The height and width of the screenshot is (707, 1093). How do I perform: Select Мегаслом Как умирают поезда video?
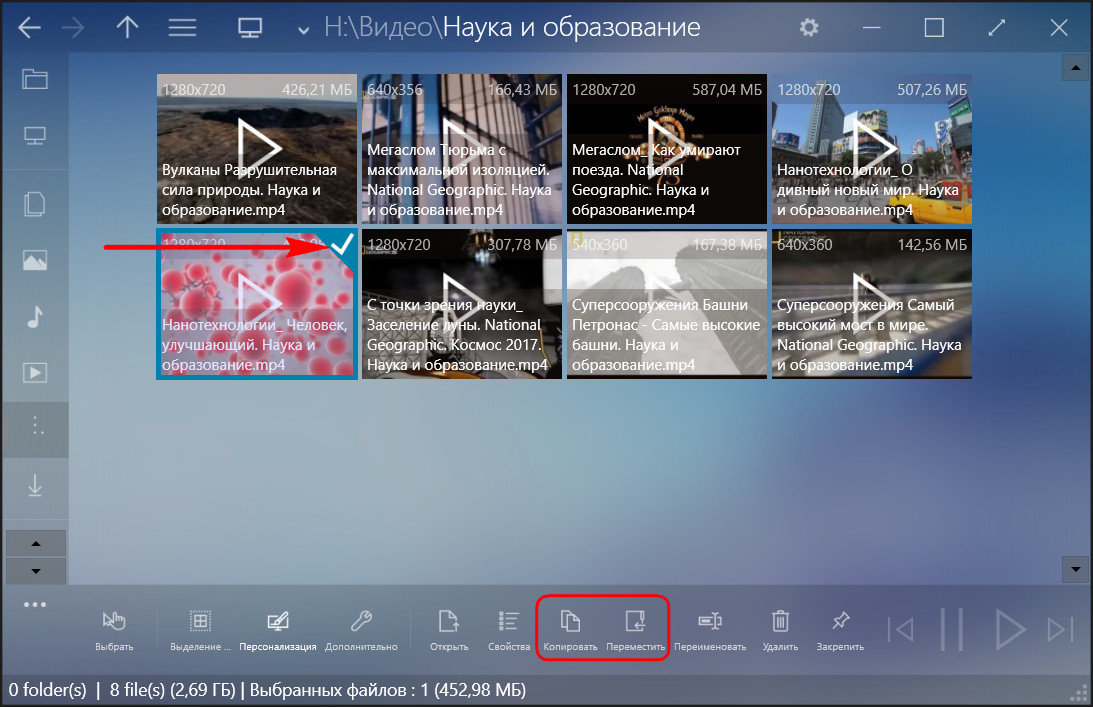(666, 149)
